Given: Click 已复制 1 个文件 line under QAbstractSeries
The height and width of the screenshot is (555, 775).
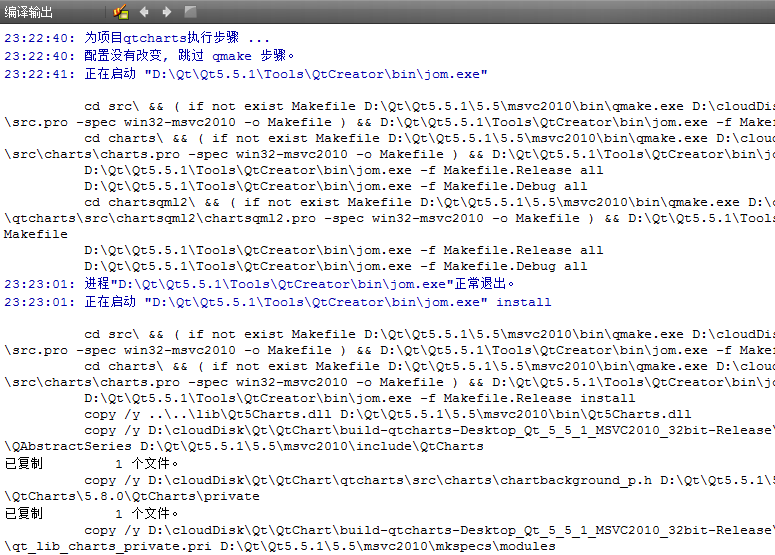Looking at the screenshot, I should point(91,464).
